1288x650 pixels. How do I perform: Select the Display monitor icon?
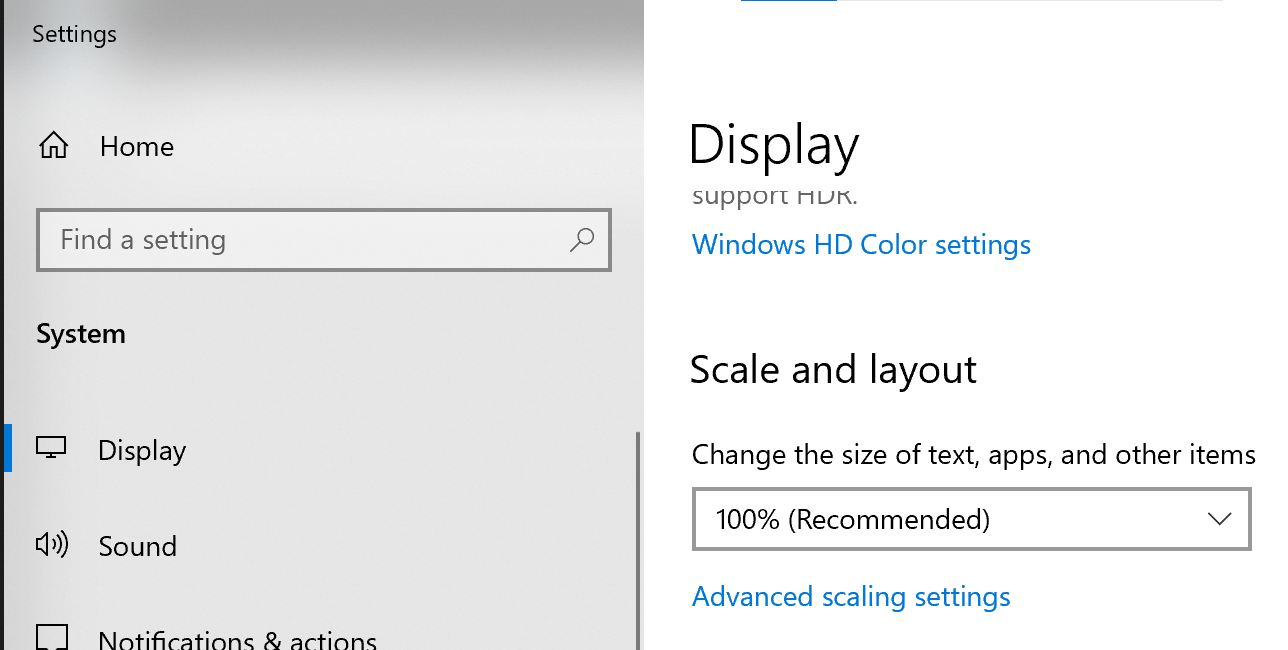click(x=51, y=449)
